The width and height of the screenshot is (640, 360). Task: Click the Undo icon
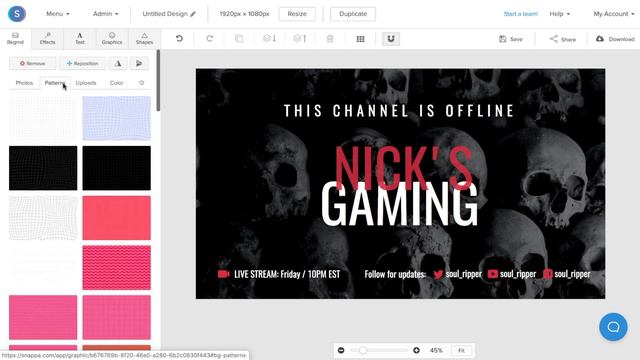pos(179,39)
